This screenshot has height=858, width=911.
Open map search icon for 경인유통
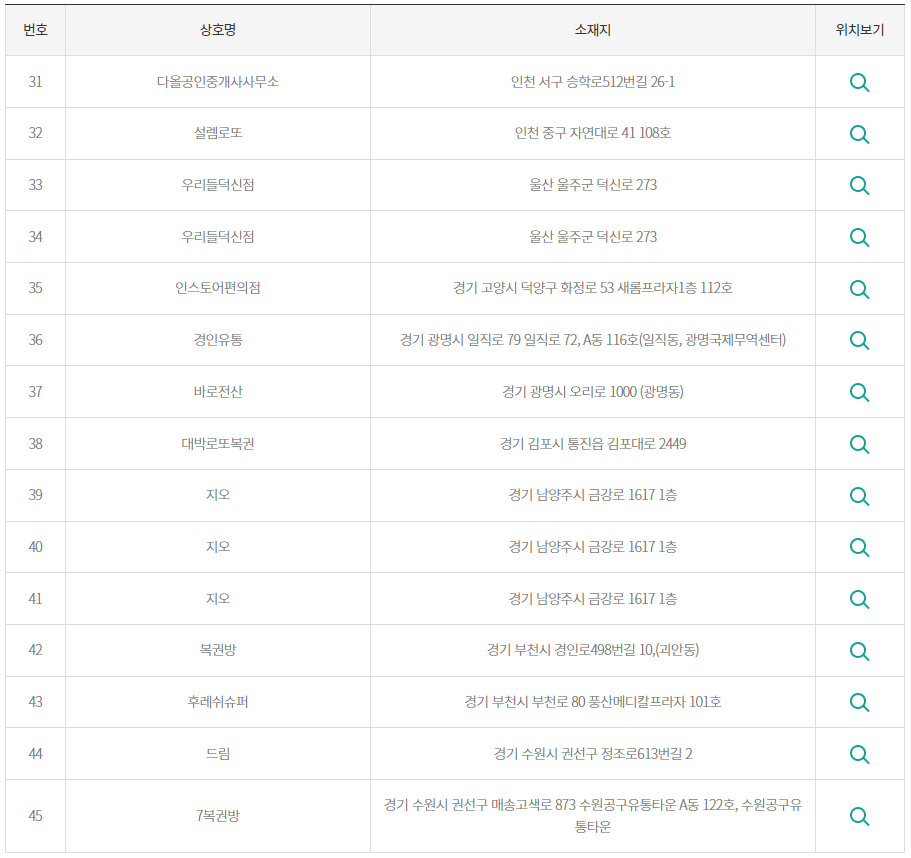click(859, 340)
